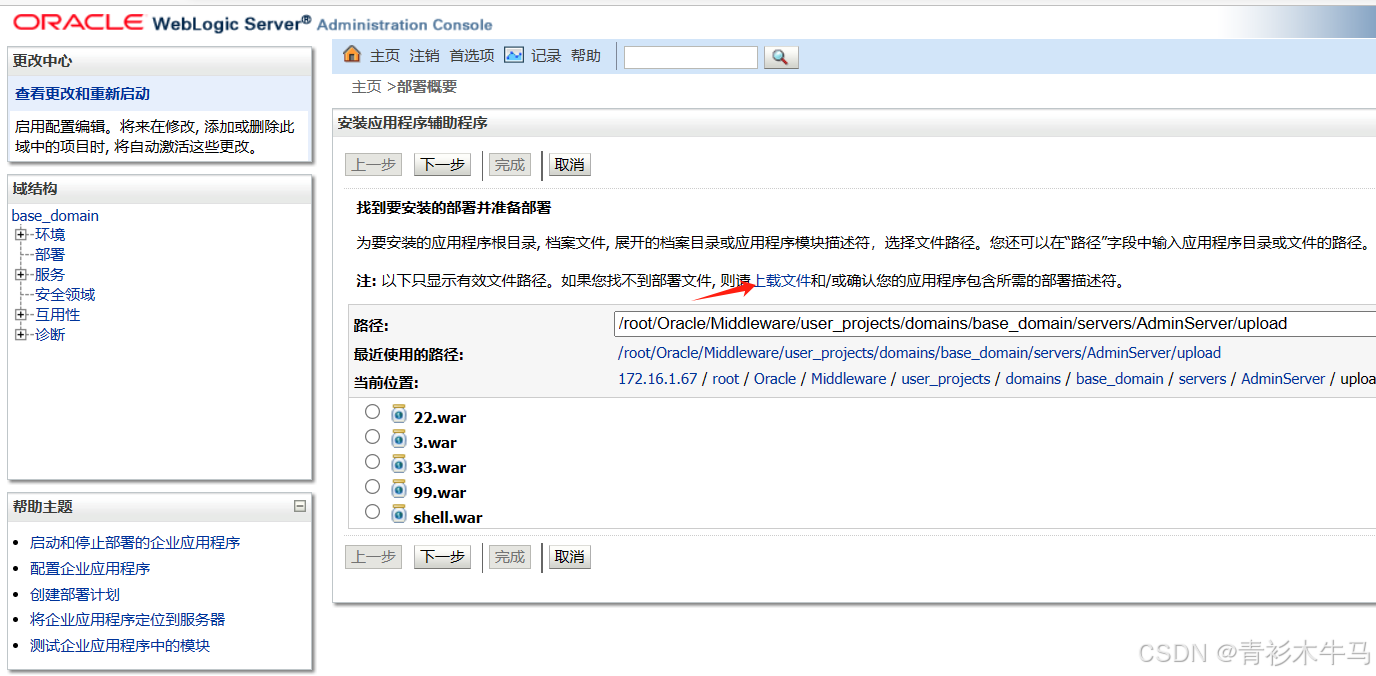Click 172.16.1.67 in current location breadcrumb
This screenshot has height=676, width=1376.
tap(657, 379)
